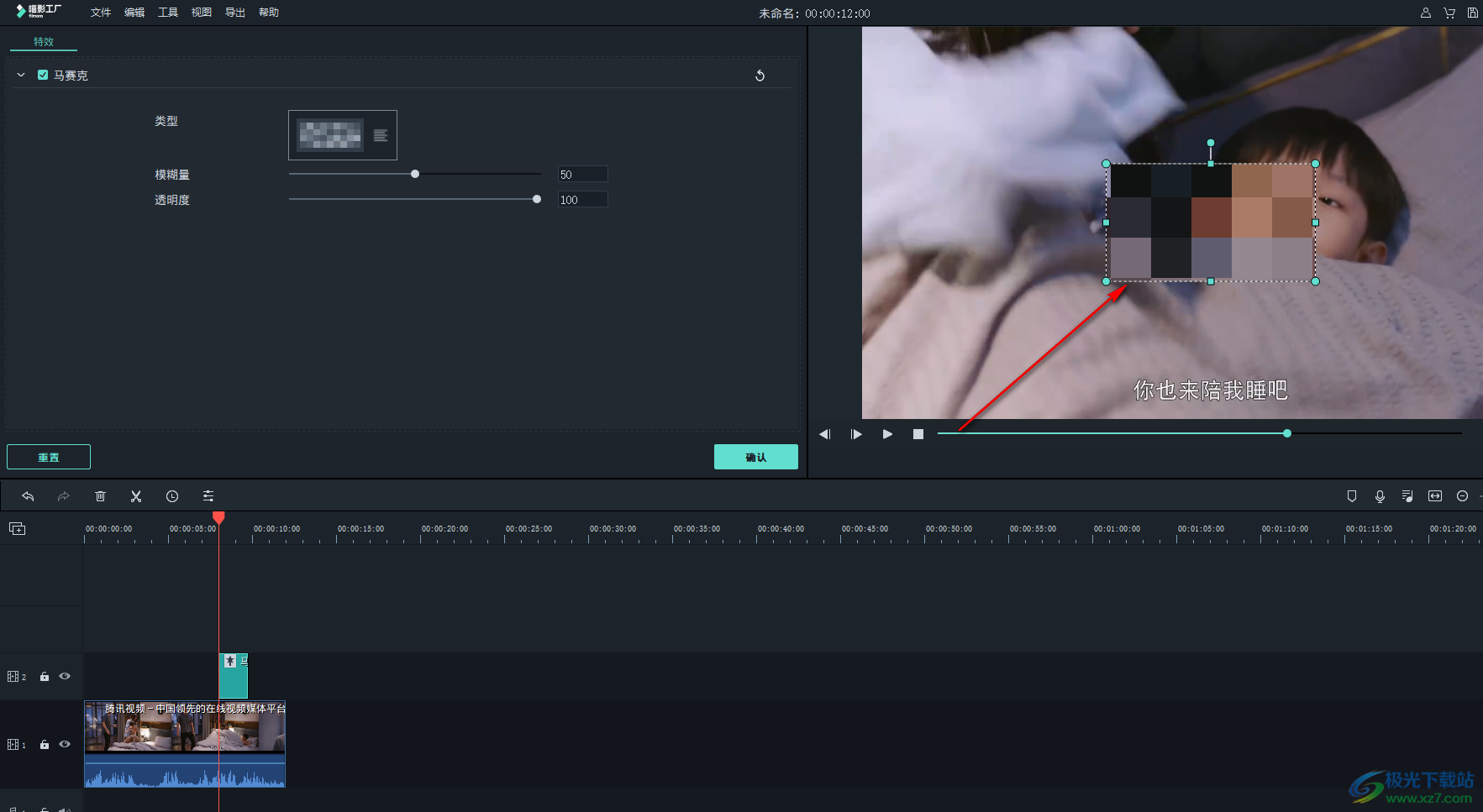Open the speed clock icon
1483x812 pixels.
172,496
